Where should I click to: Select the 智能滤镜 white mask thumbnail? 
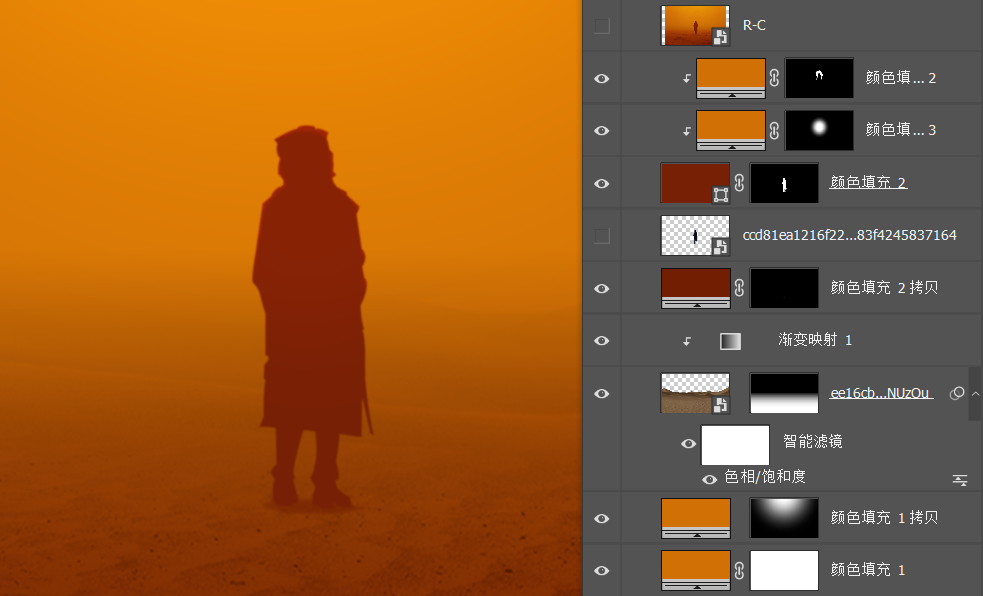(x=735, y=445)
